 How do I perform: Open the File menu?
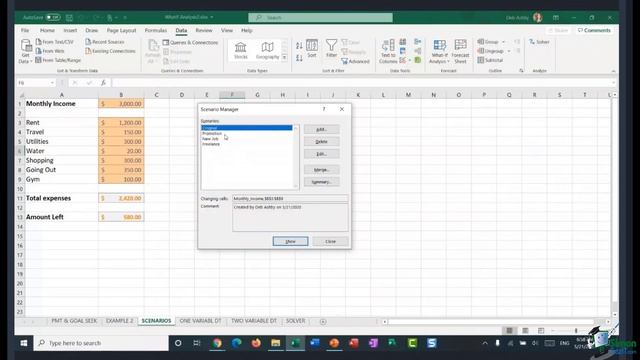click(25, 30)
